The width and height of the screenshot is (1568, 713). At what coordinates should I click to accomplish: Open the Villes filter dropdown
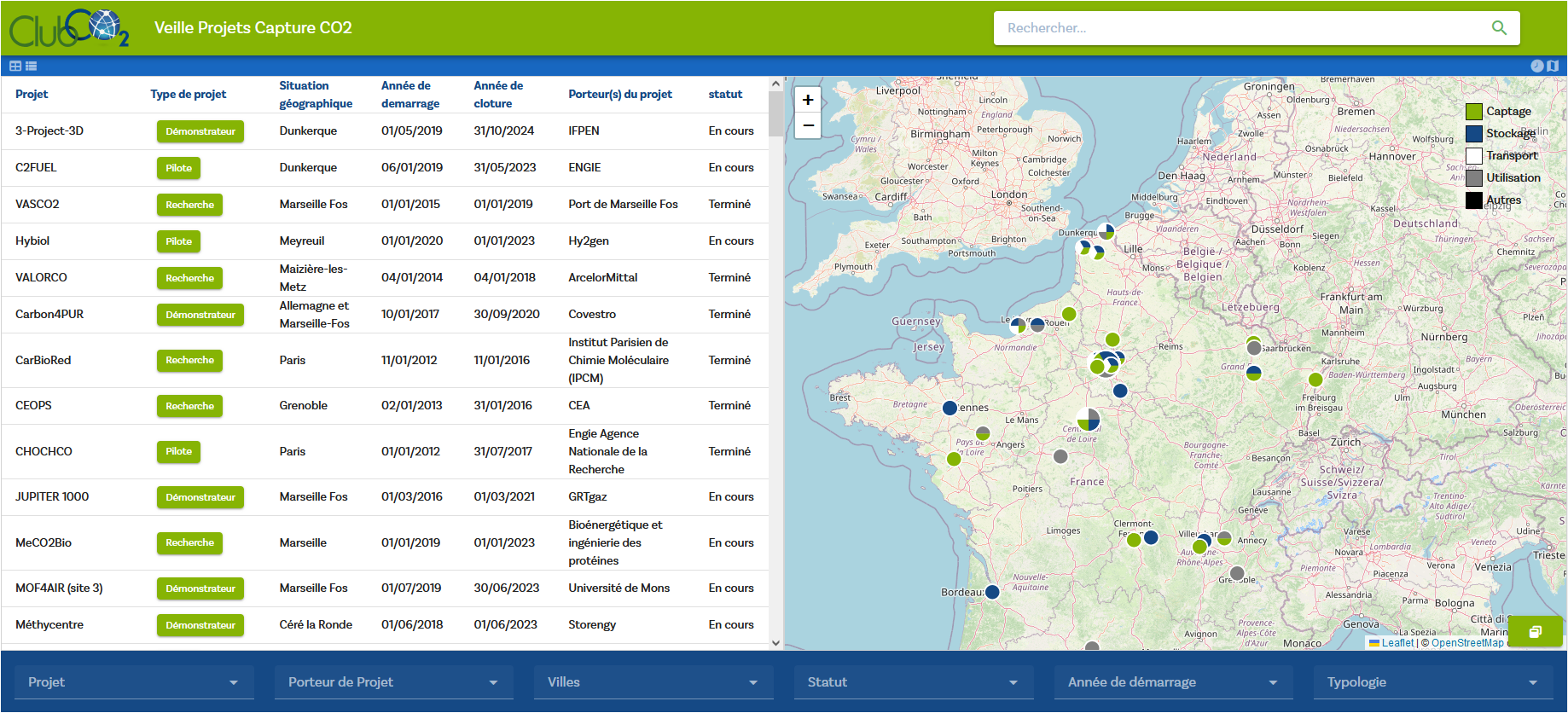point(653,682)
